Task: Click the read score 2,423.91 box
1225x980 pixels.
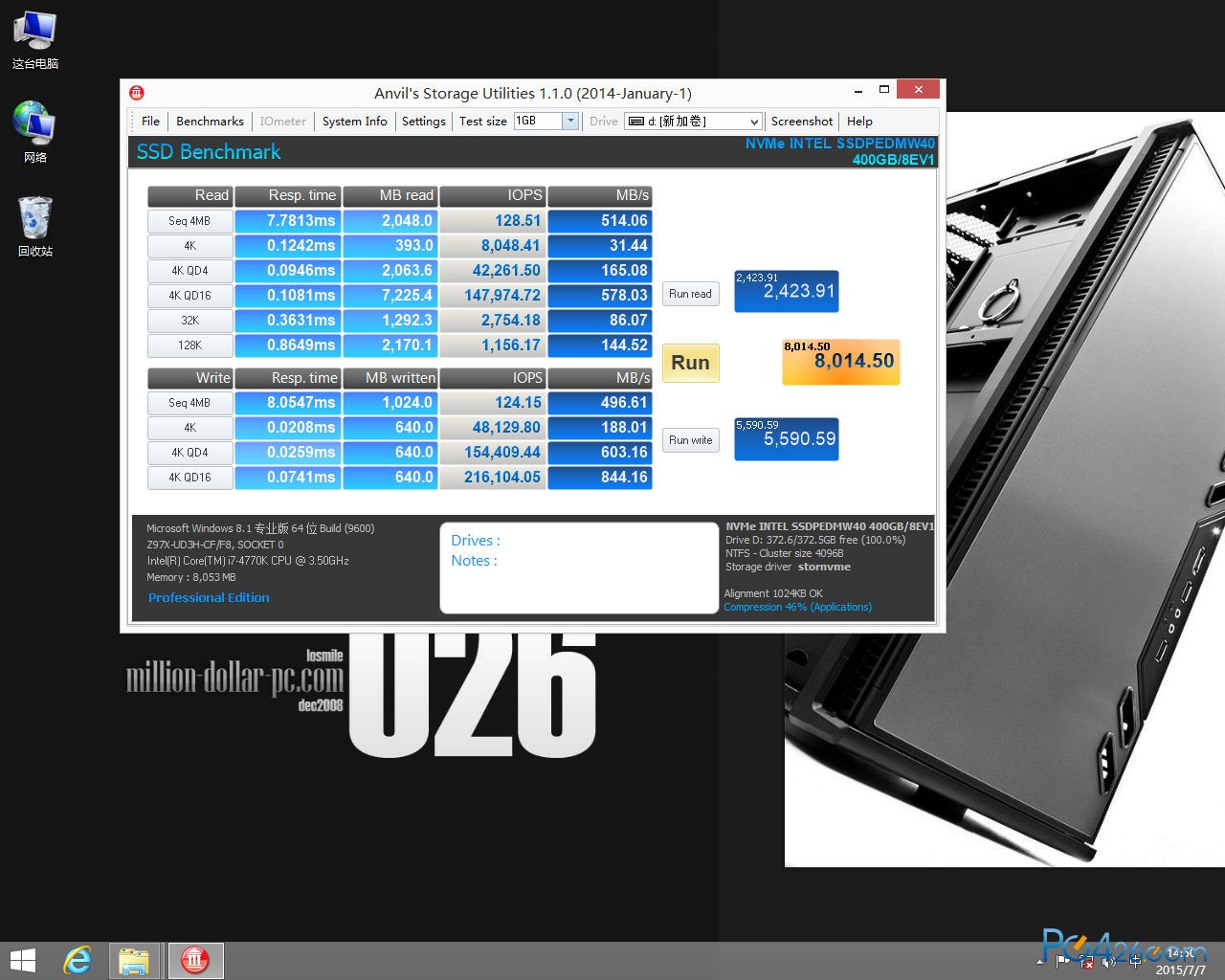Action: pos(787,291)
